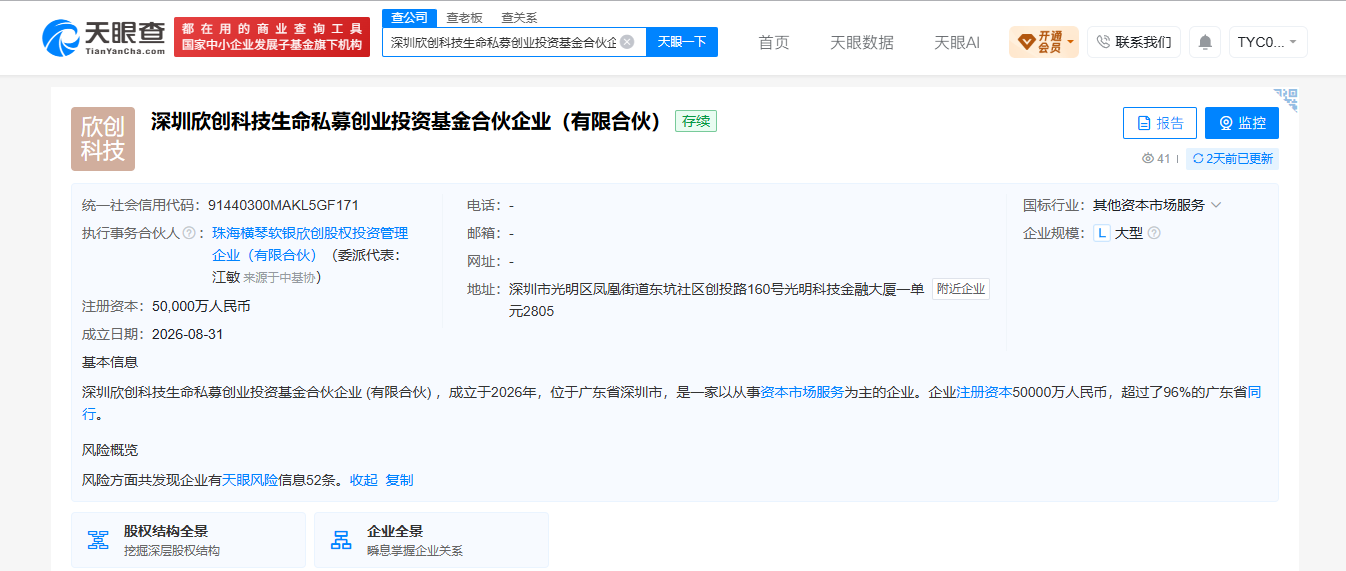
Task: Click the red 都在用的商业查询工具 banner
Action: pos(272,37)
